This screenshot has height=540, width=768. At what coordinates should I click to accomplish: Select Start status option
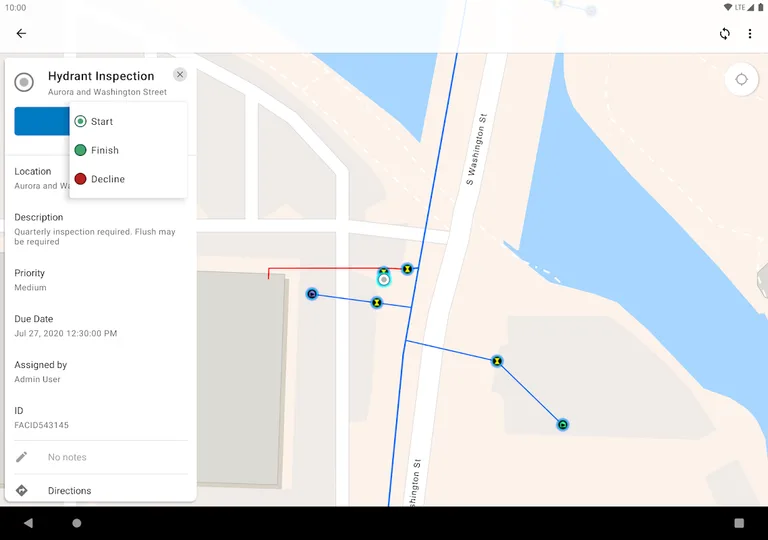[x=128, y=122]
